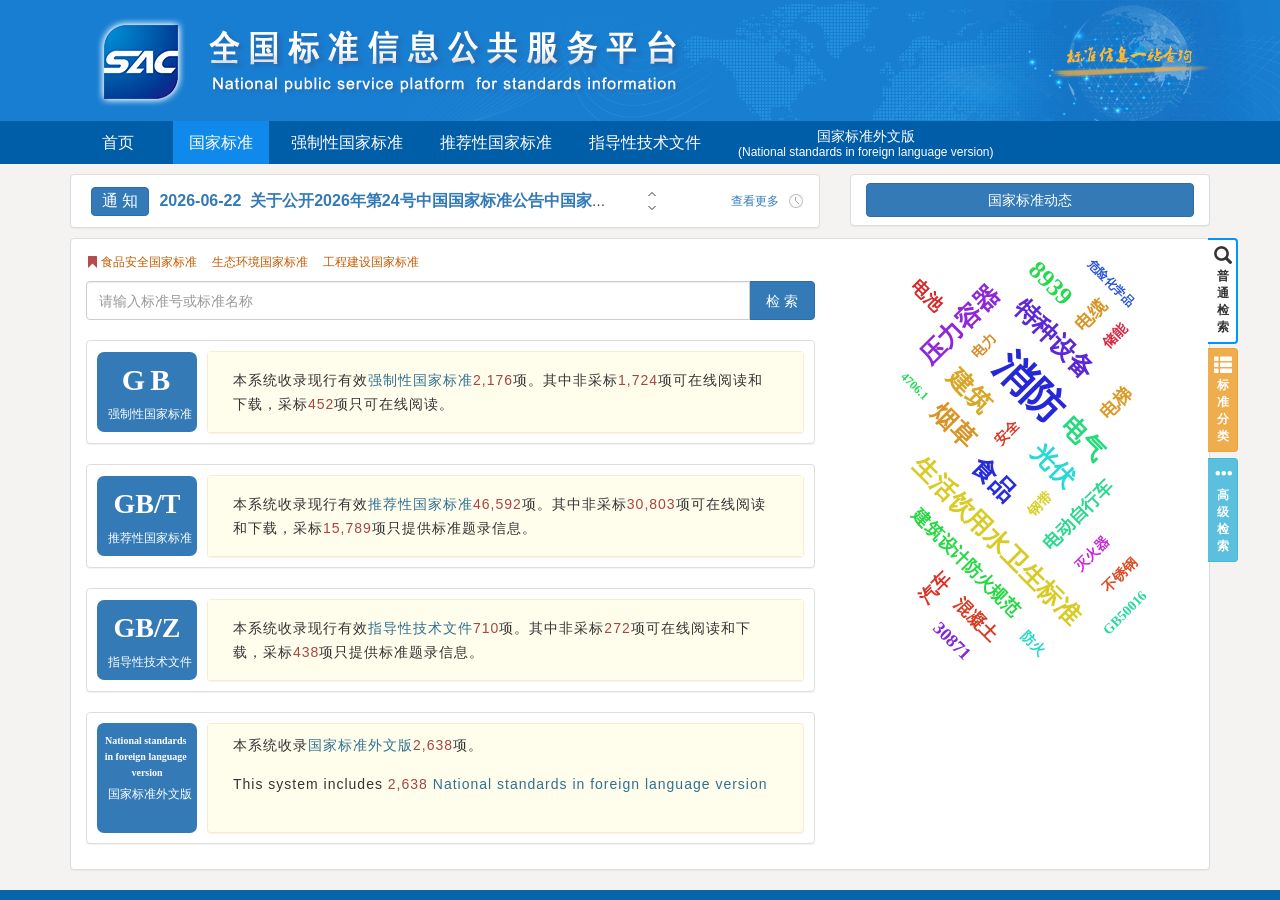
Task: Open 标准分类 list side tab
Action: coord(1223,400)
